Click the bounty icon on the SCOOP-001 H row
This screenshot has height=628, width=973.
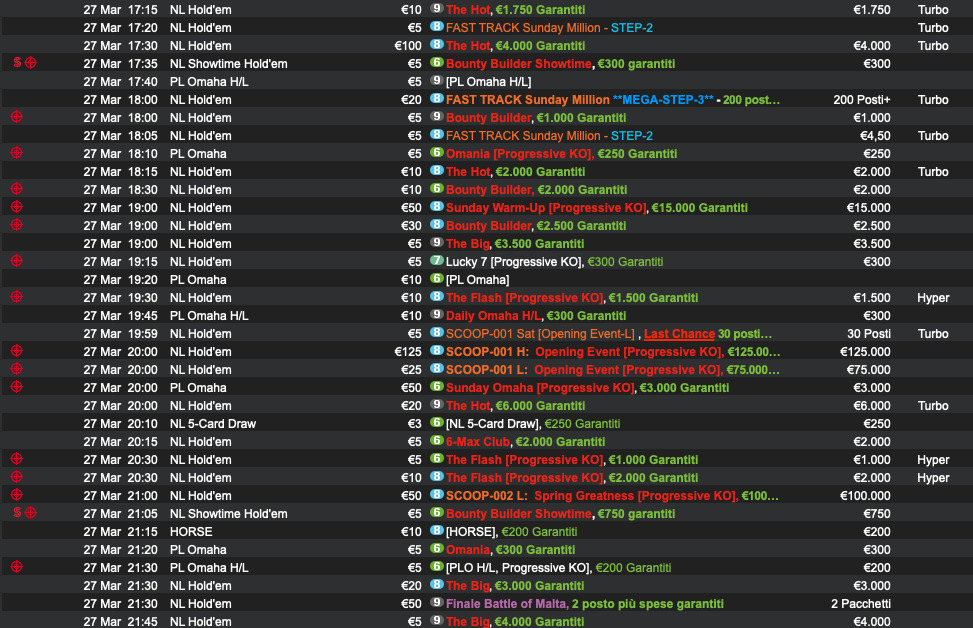click(x=17, y=350)
